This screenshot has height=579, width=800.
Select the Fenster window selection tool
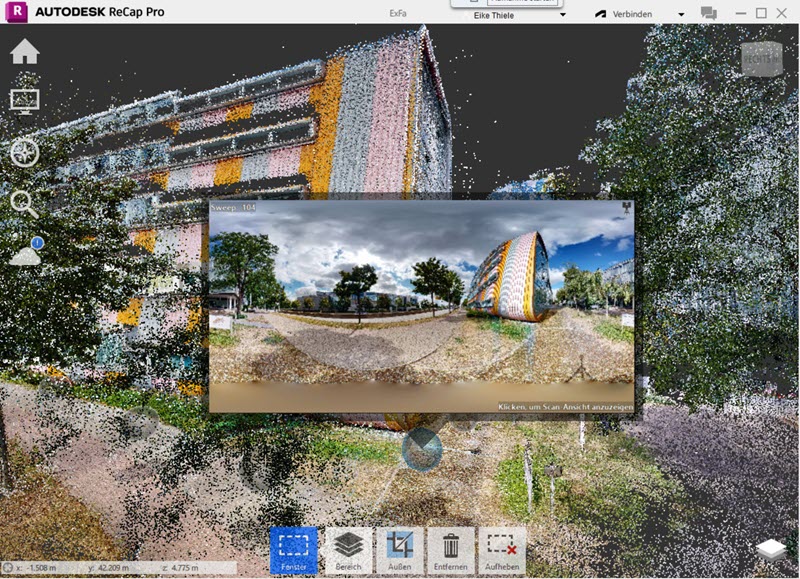(x=293, y=550)
